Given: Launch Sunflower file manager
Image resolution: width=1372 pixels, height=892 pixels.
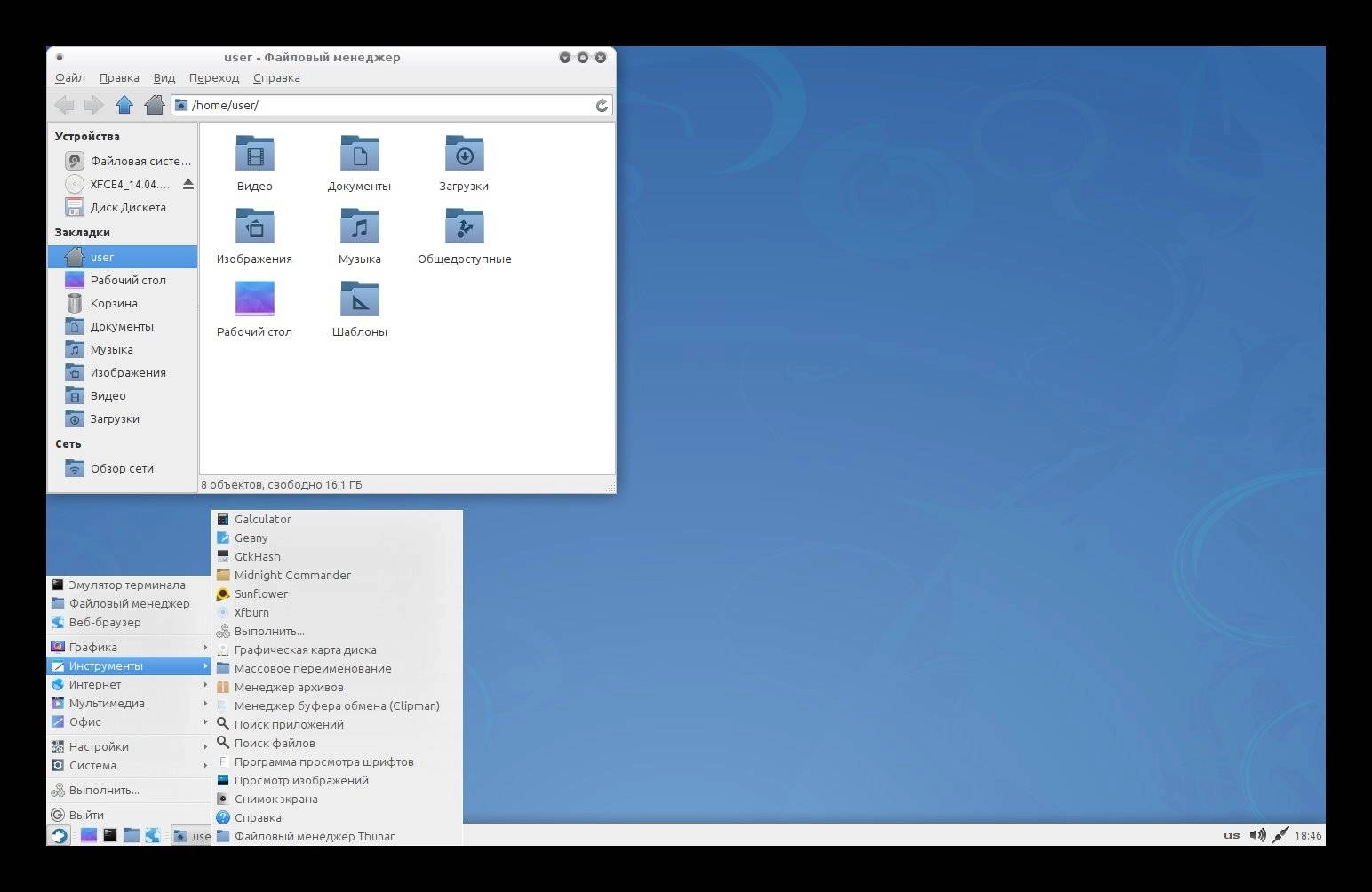Looking at the screenshot, I should 337,593.
